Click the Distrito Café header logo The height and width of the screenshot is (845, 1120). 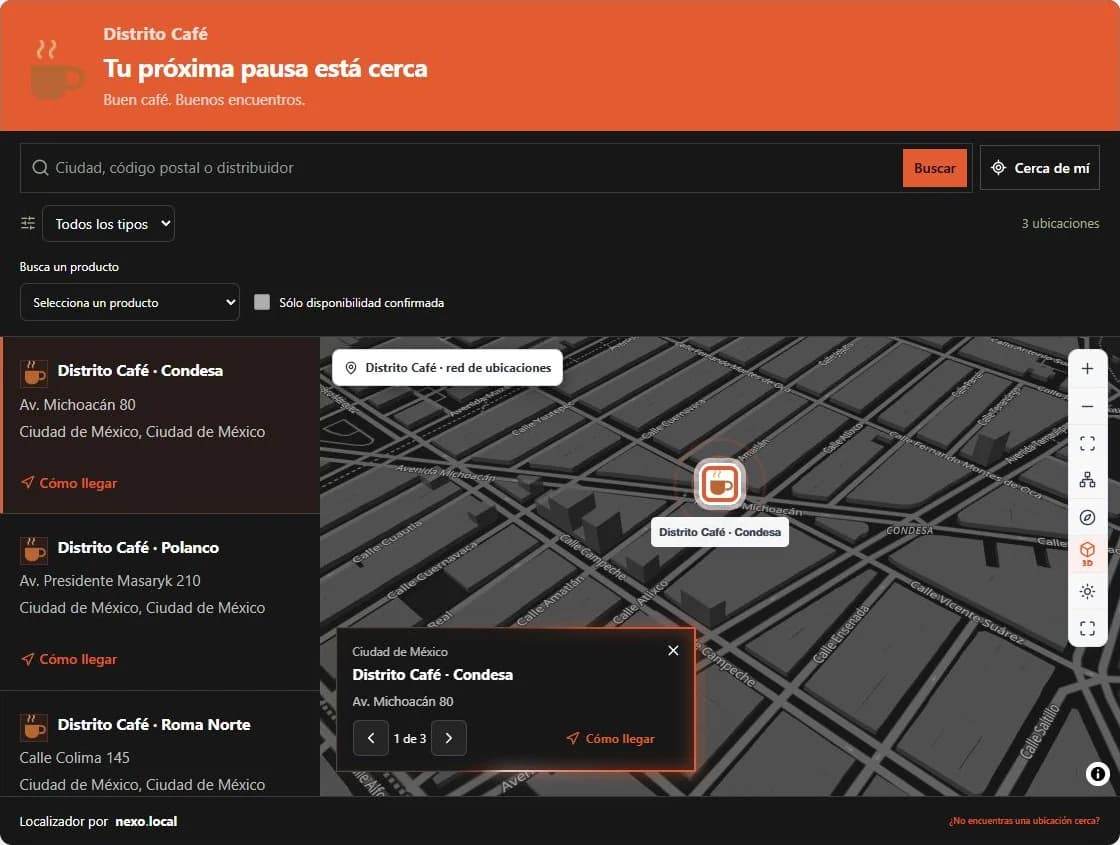(56, 70)
